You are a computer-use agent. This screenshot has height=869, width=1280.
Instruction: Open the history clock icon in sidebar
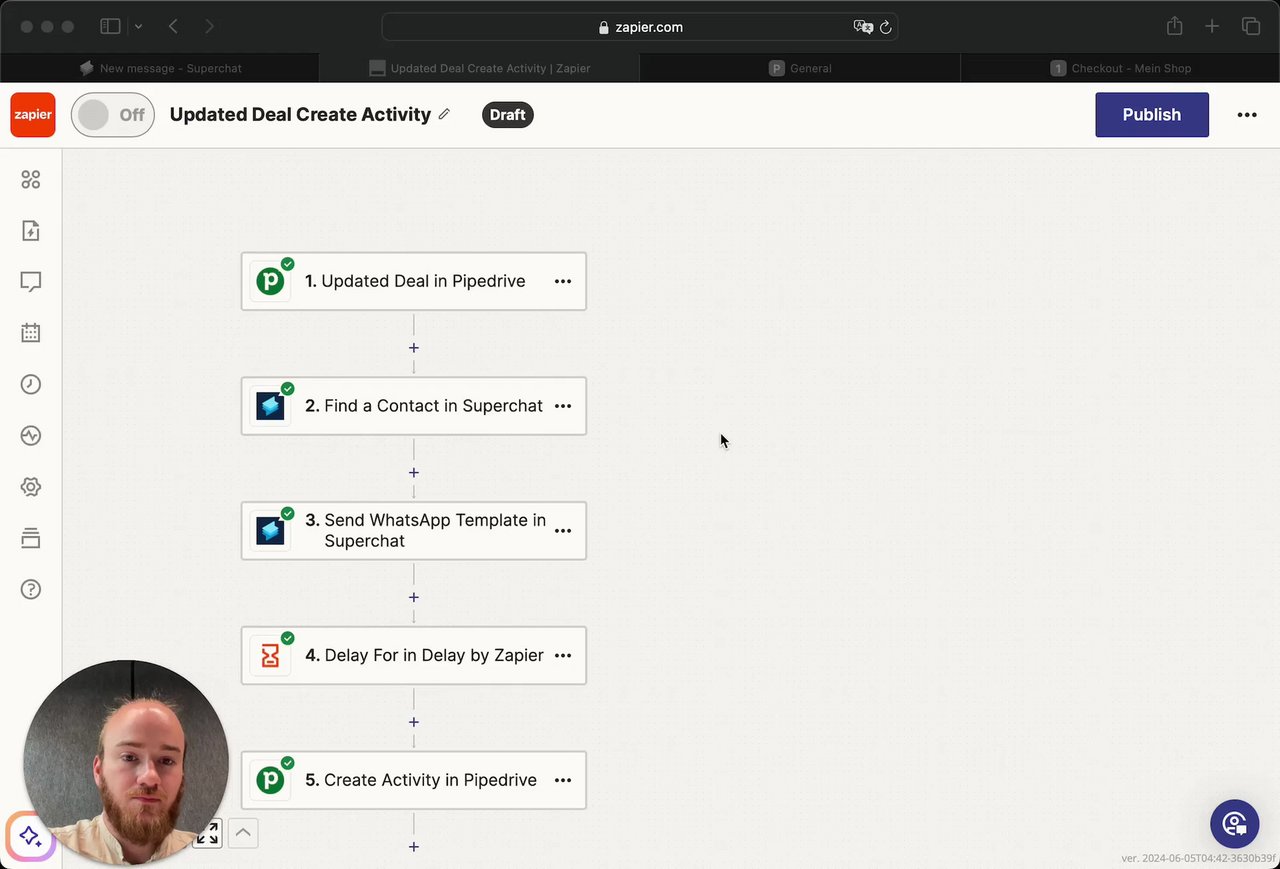(31, 384)
